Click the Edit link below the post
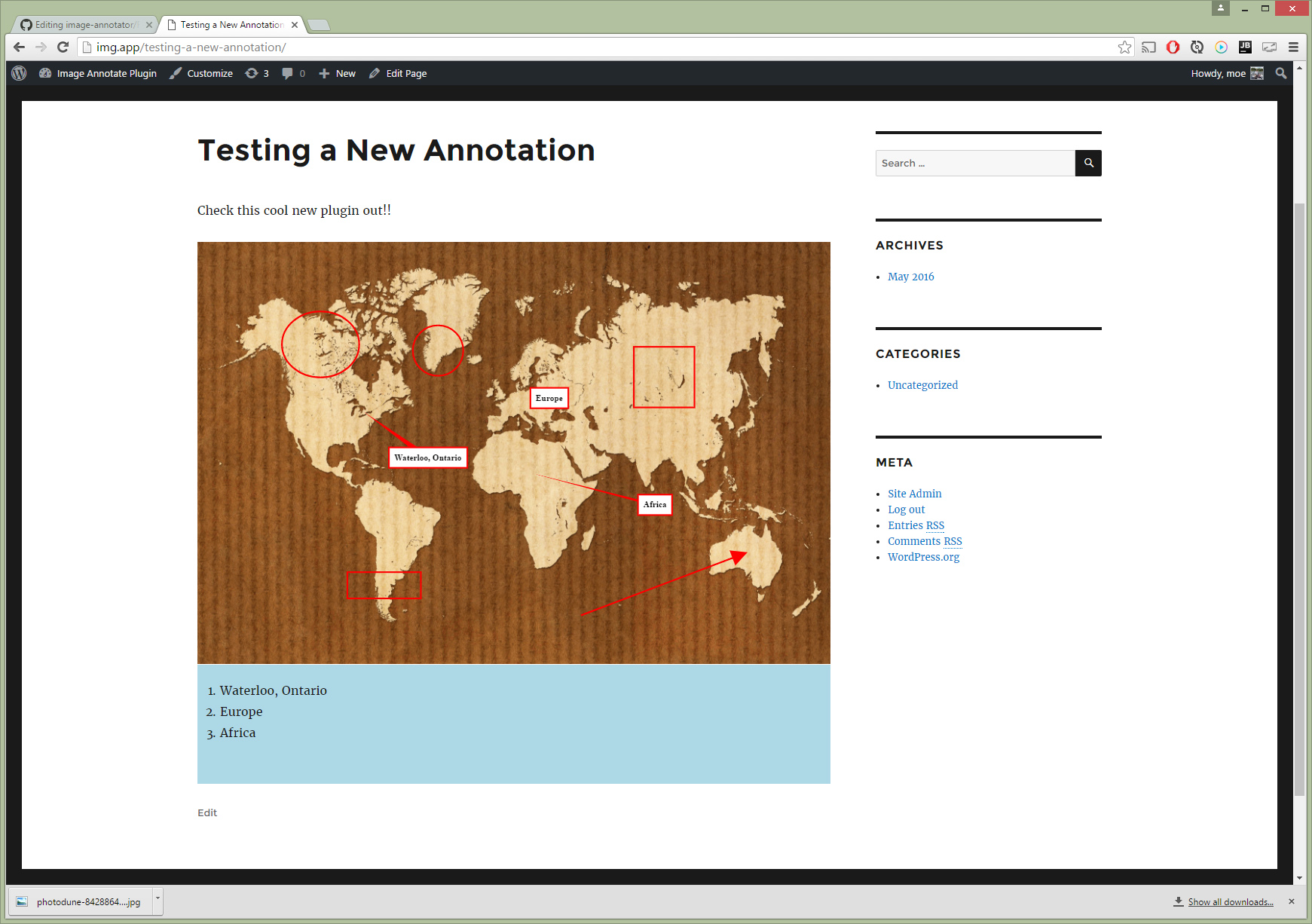Viewport: 1312px width, 924px height. [x=207, y=812]
